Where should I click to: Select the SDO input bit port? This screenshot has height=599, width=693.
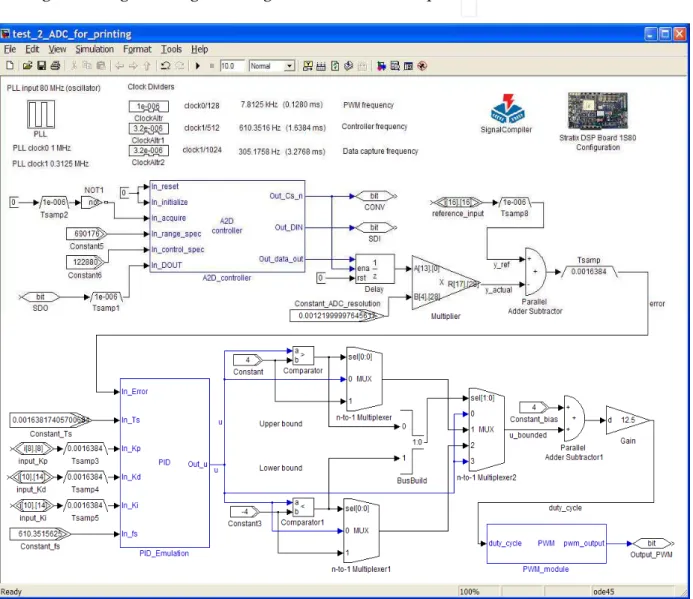point(40,297)
